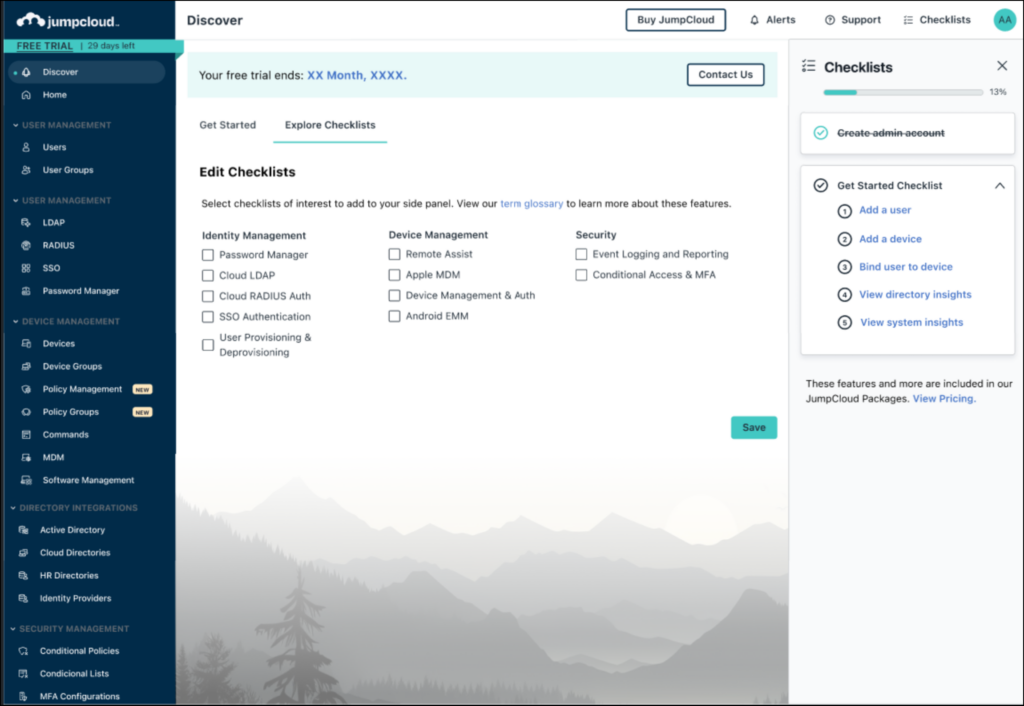1024x706 pixels.
Task: Check the Apple MDM checkbox
Action: pos(395,275)
